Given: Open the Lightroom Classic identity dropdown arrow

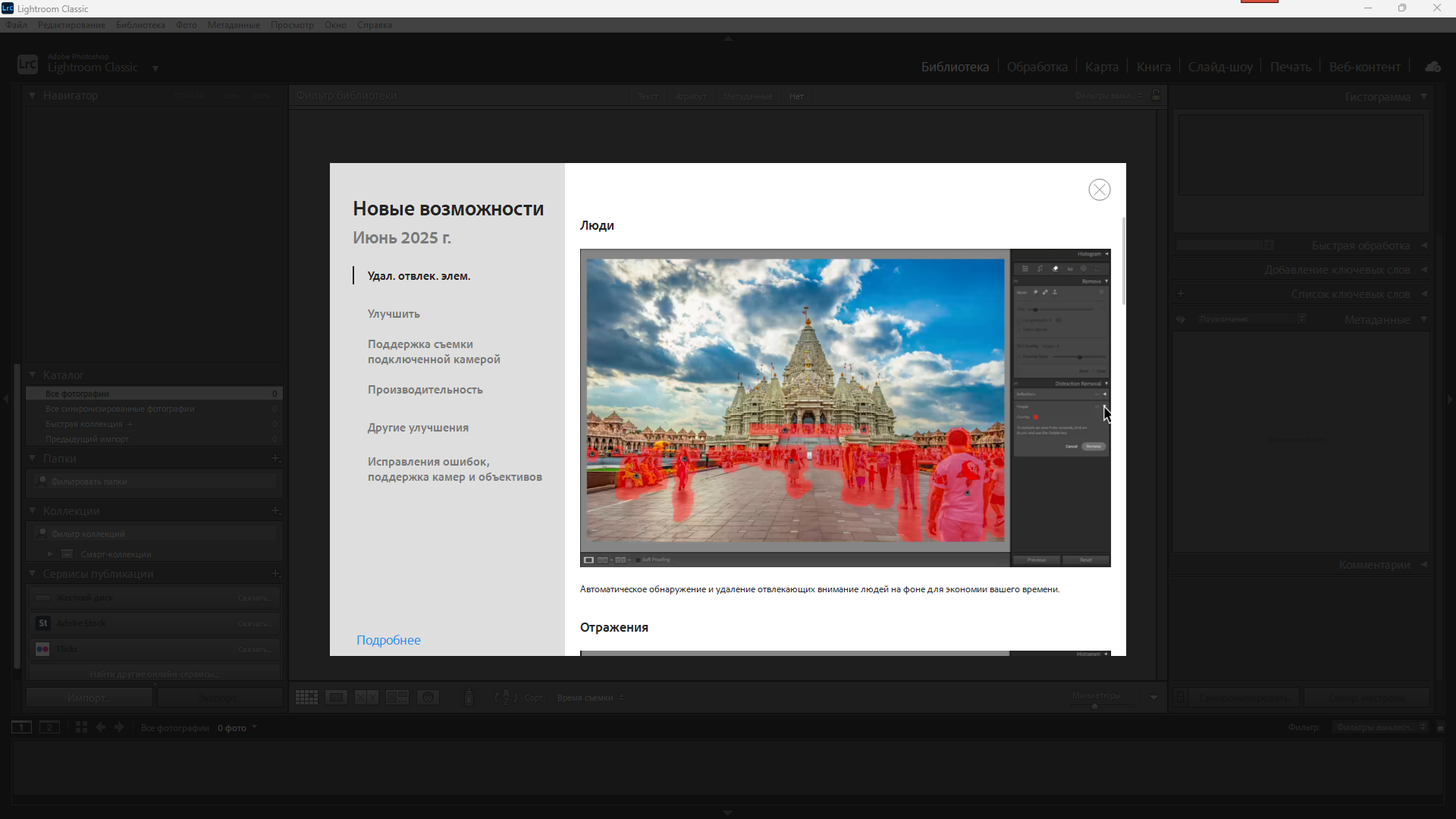Looking at the screenshot, I should (155, 68).
